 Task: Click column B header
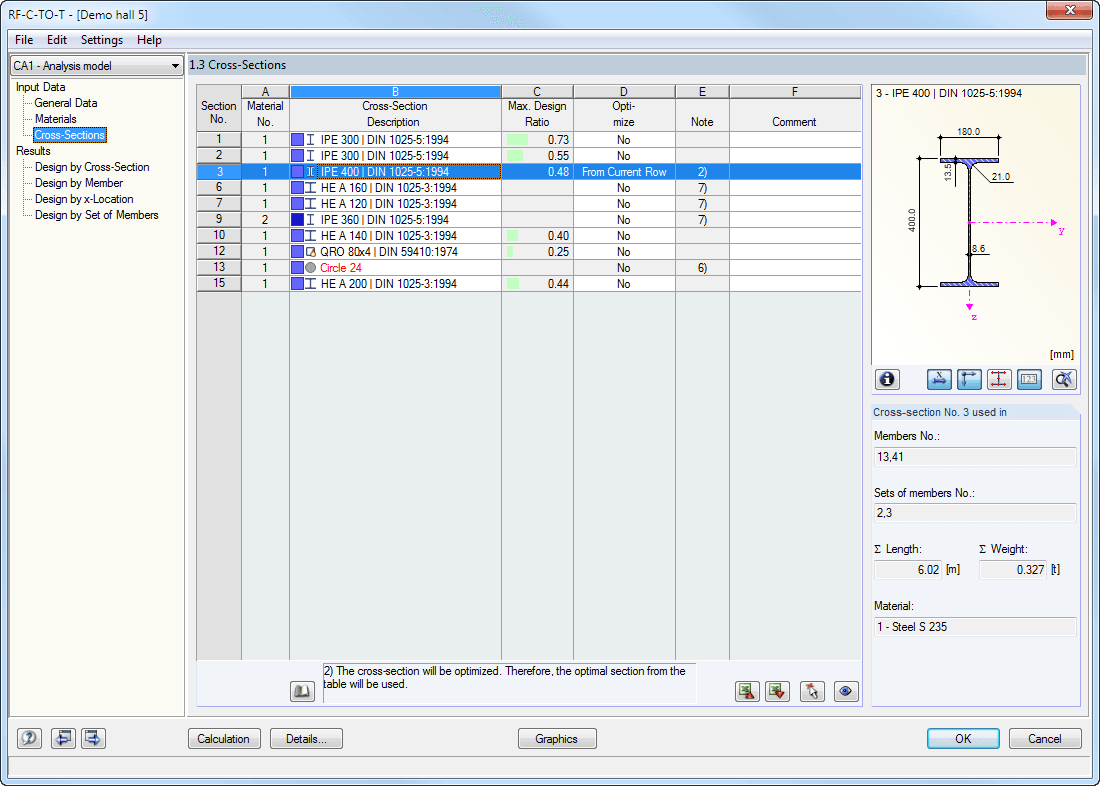(x=396, y=92)
